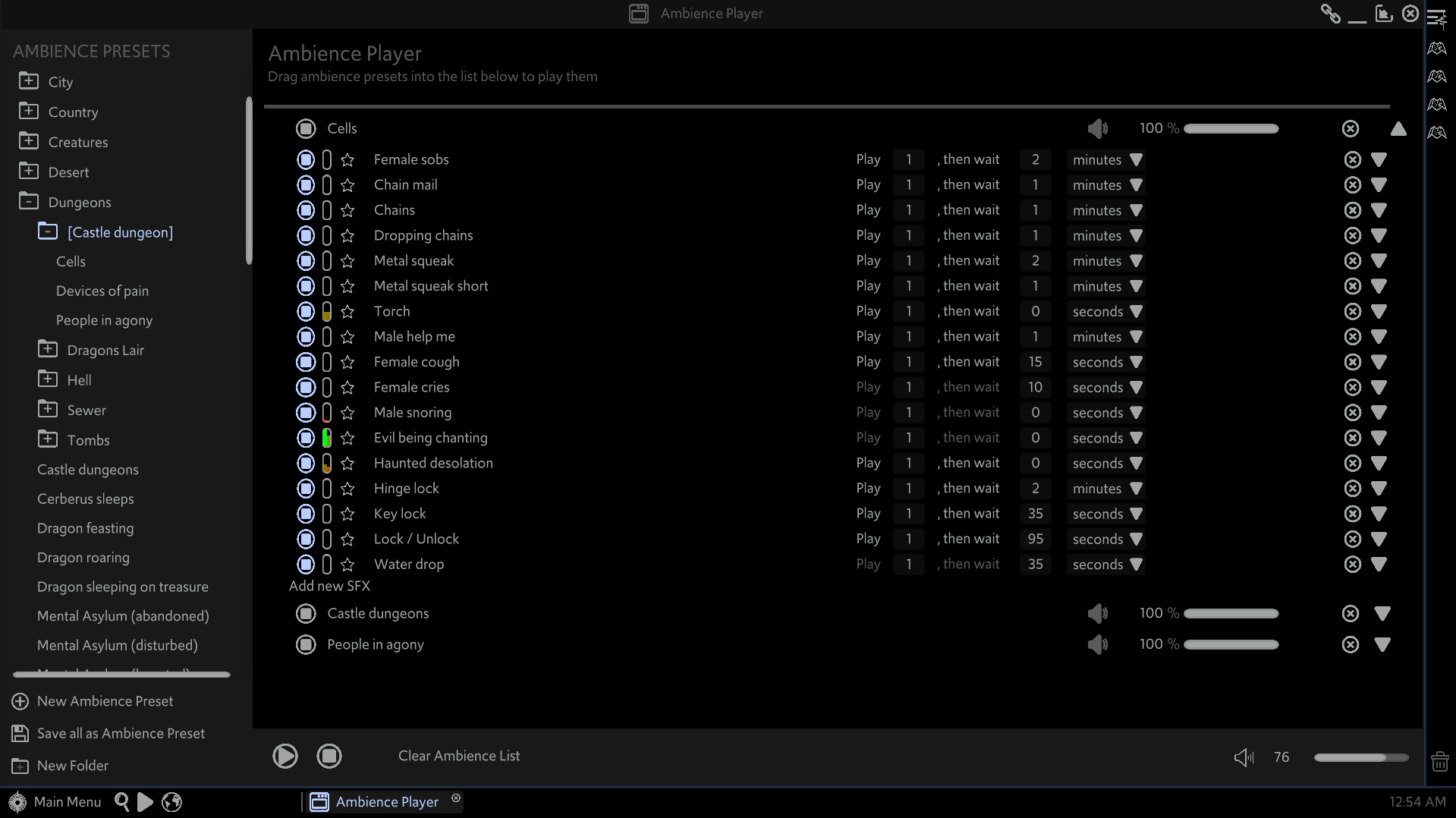Viewport: 1456px width, 818px height.
Task: Click the play button in the bottom bar
Action: (285, 756)
